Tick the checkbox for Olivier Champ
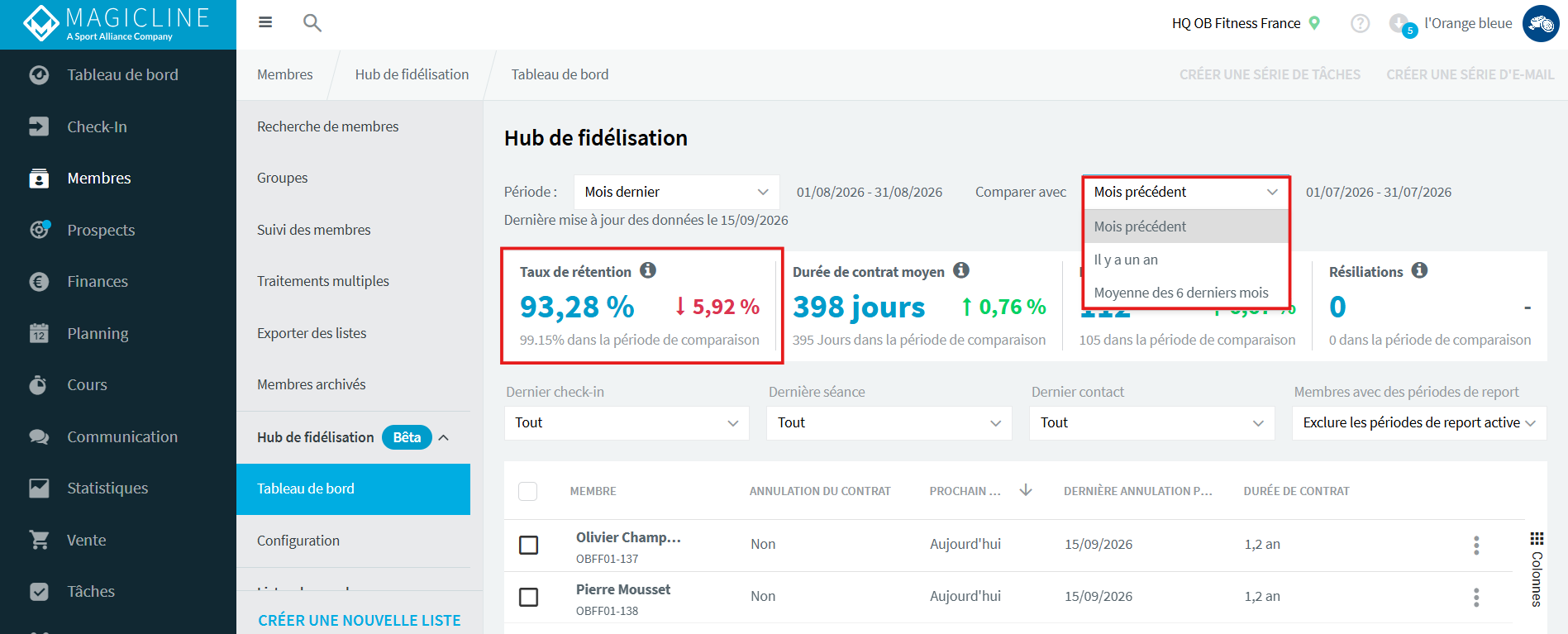Image resolution: width=1568 pixels, height=634 pixels. click(528, 545)
